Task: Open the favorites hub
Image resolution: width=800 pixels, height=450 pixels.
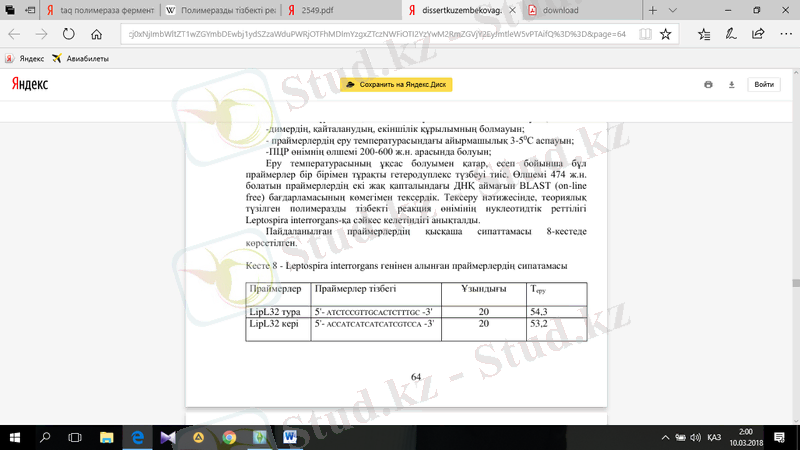Action: click(x=704, y=34)
